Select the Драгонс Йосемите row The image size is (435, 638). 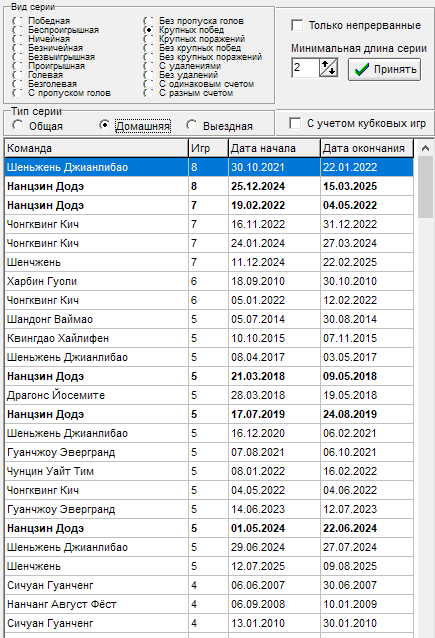click(x=209, y=395)
